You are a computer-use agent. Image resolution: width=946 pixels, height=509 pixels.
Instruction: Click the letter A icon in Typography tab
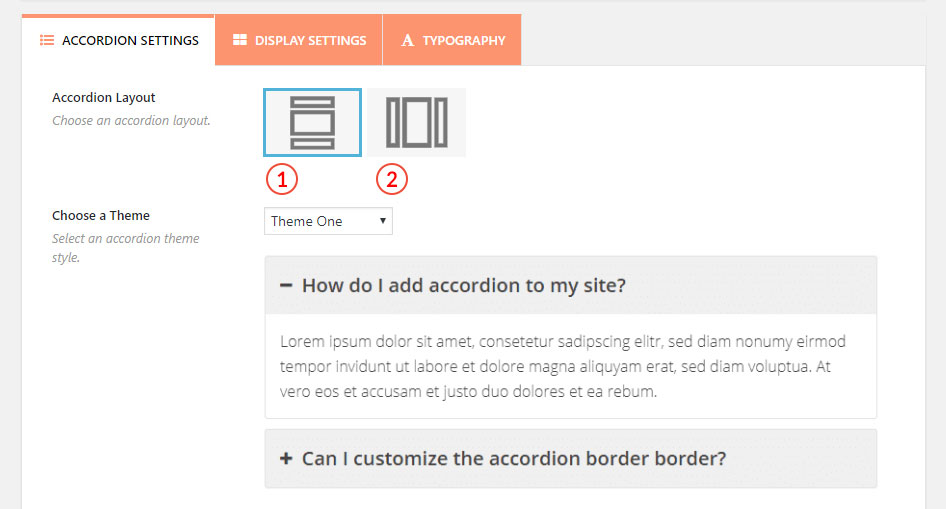408,40
